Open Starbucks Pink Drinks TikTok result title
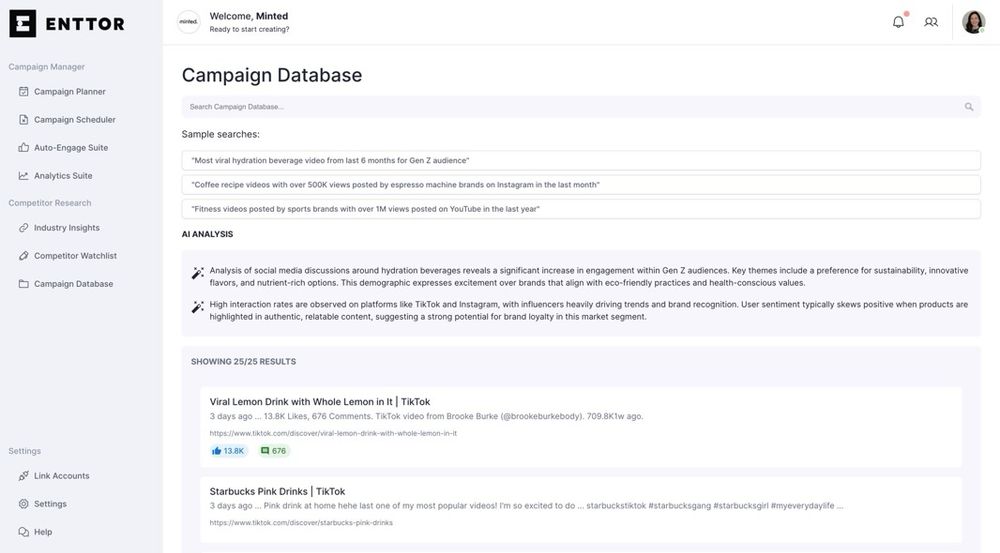The width and height of the screenshot is (1000, 553). coord(277,492)
